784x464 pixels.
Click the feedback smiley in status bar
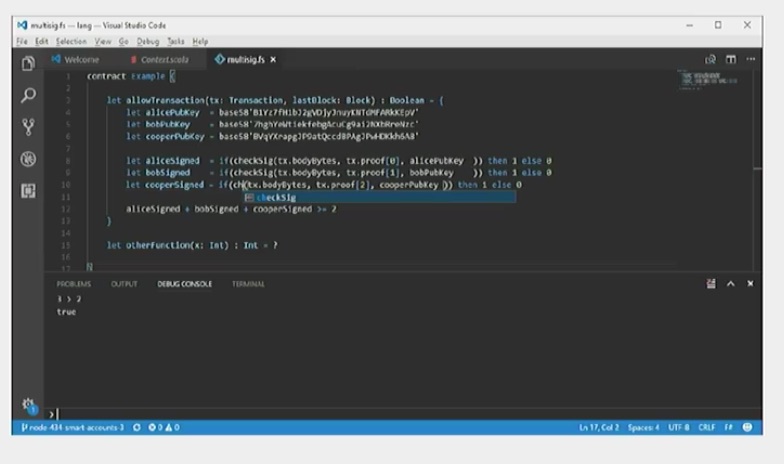(747, 427)
